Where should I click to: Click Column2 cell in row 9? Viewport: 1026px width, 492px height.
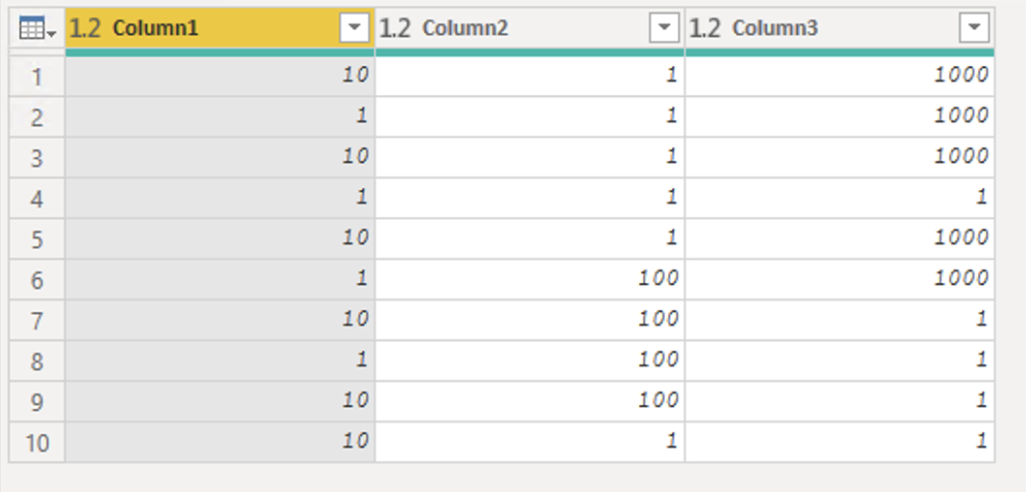coord(530,402)
